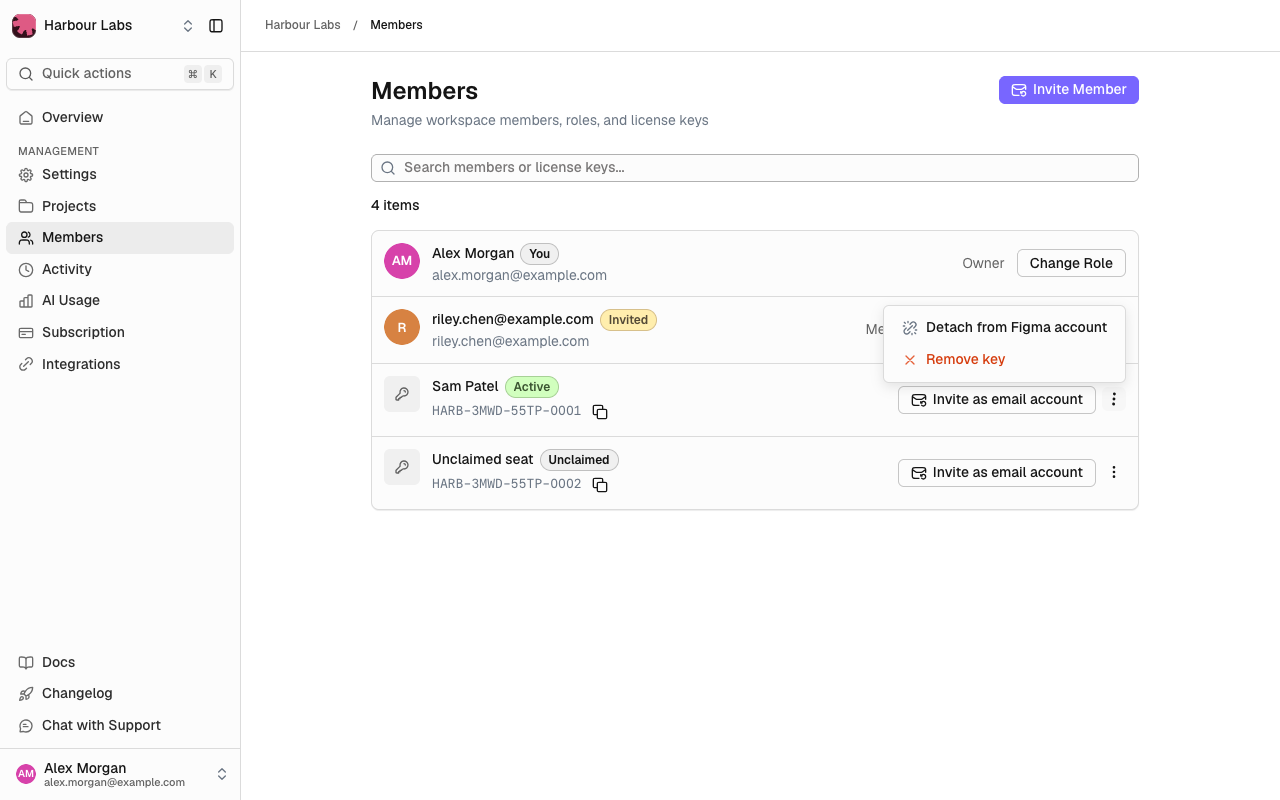The height and width of the screenshot is (800, 1280).
Task: Click the search magnifier icon in members search
Action: click(388, 168)
